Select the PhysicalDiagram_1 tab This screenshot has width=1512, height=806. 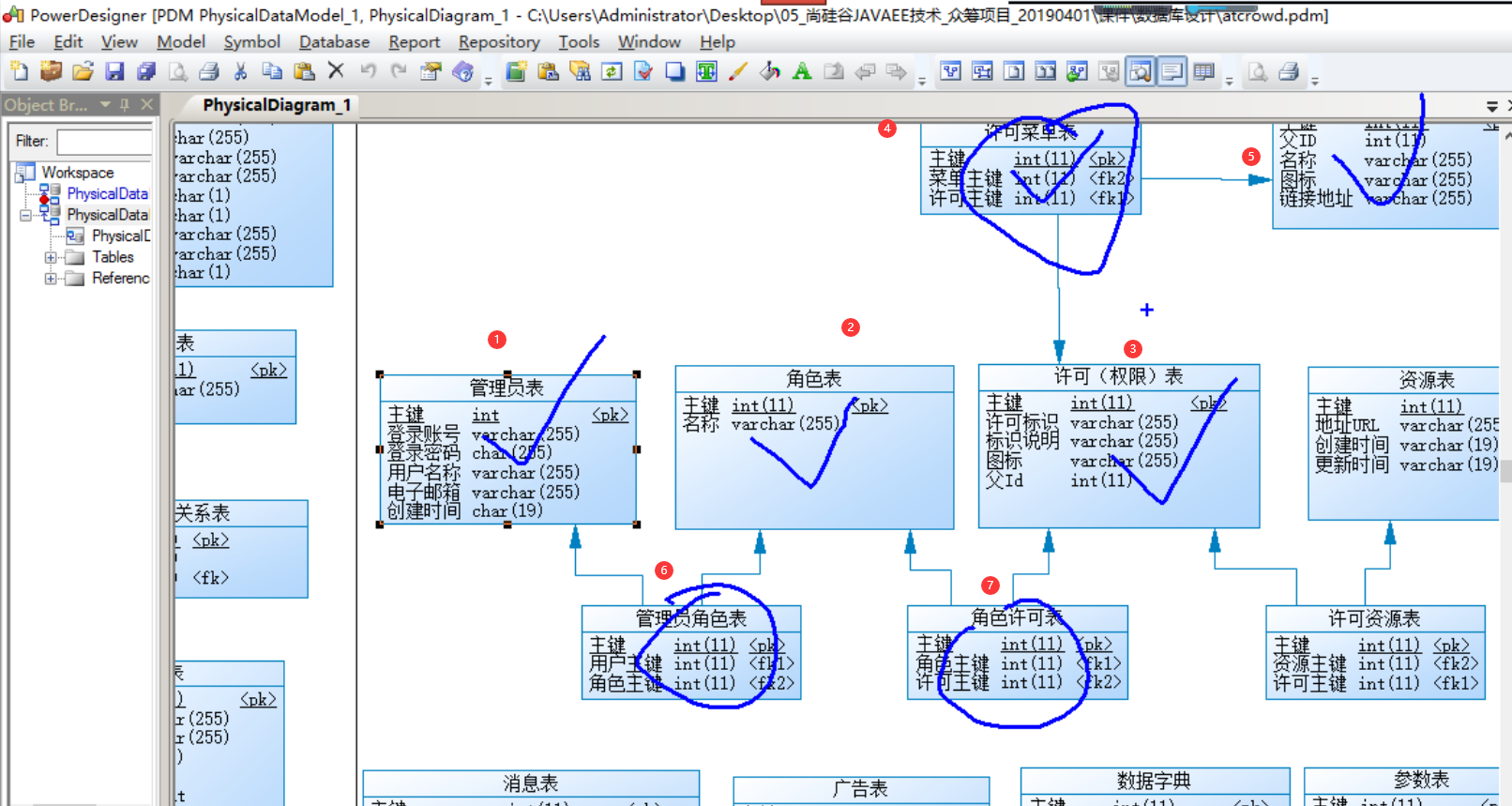point(277,105)
